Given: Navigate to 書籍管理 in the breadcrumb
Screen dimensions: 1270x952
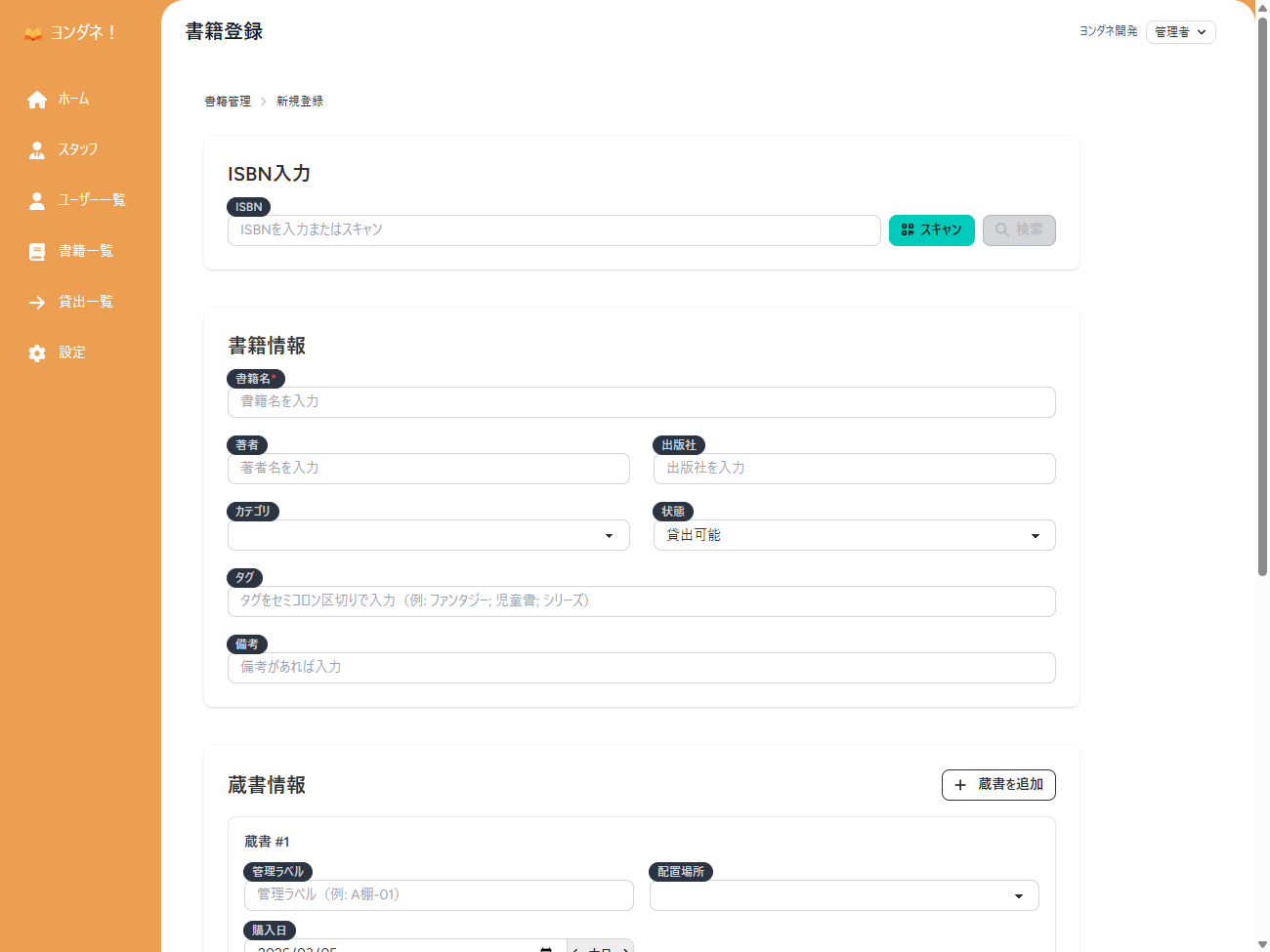Looking at the screenshot, I should pyautogui.click(x=226, y=101).
